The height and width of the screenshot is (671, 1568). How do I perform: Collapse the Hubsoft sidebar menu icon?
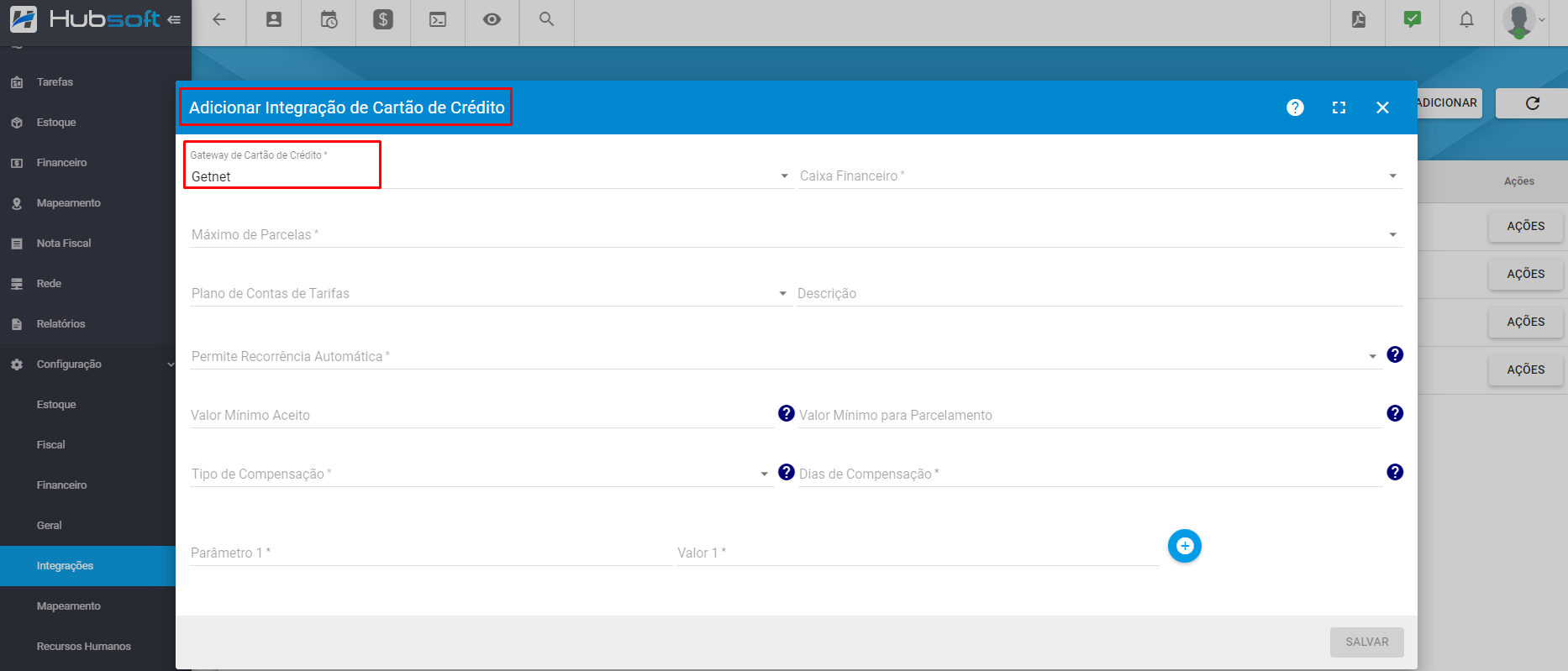(174, 19)
